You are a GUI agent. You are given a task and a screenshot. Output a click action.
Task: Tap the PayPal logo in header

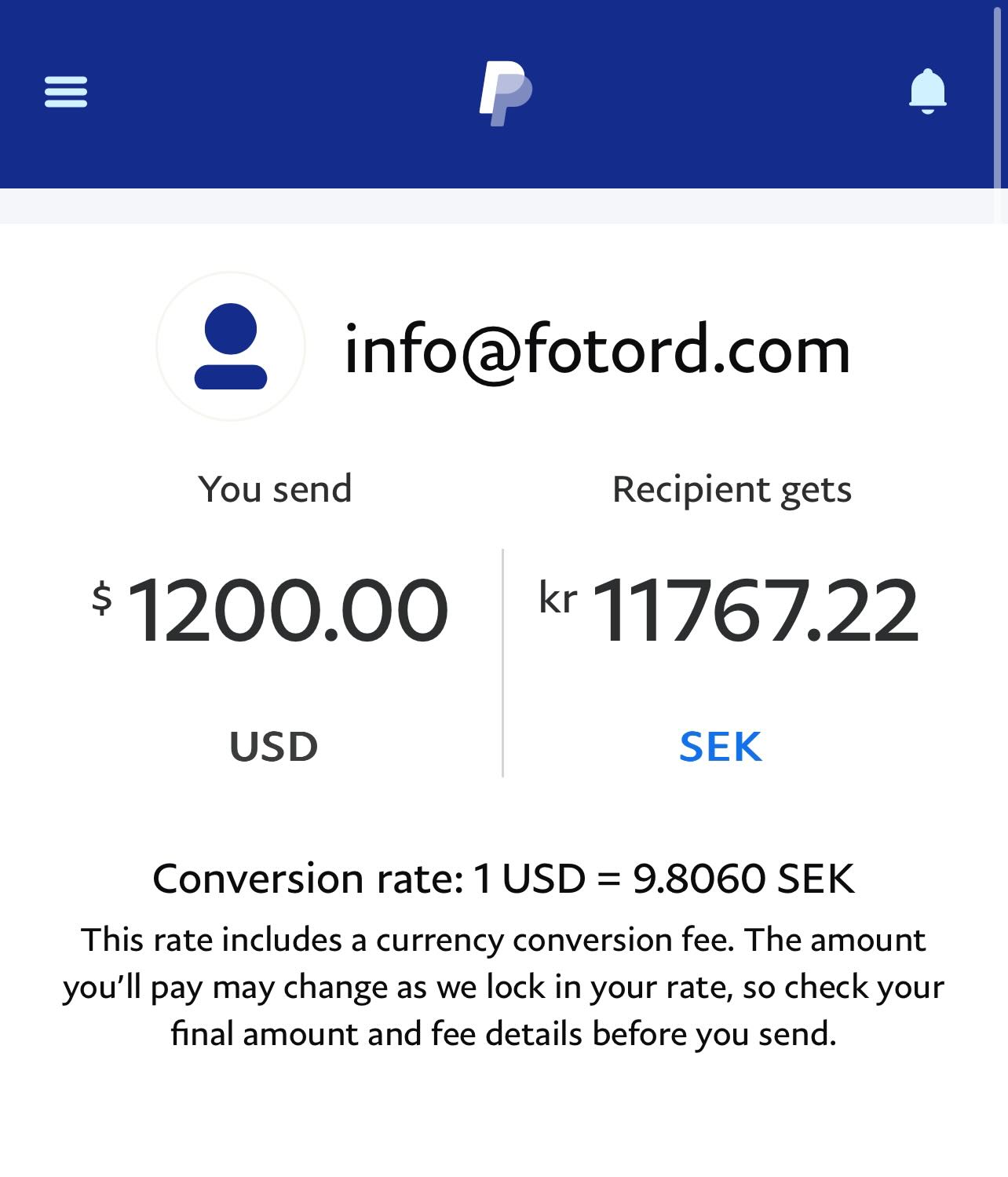point(506,93)
